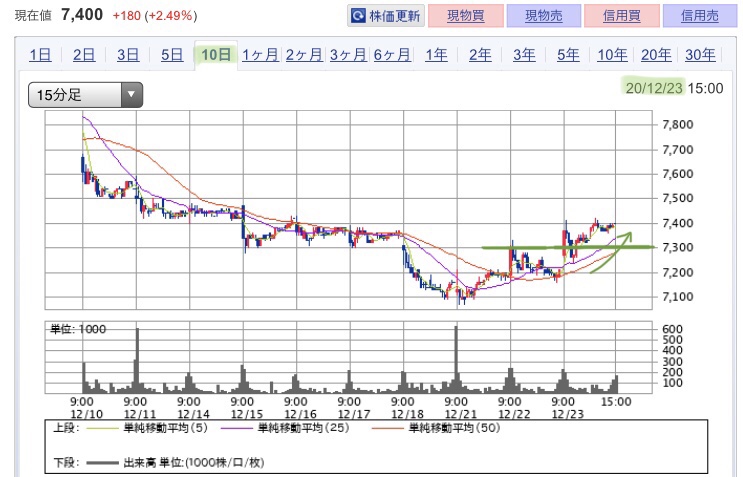This screenshot has width=743, height=477.
Task: Open the 信用買 order button
Action: [x=622, y=16]
